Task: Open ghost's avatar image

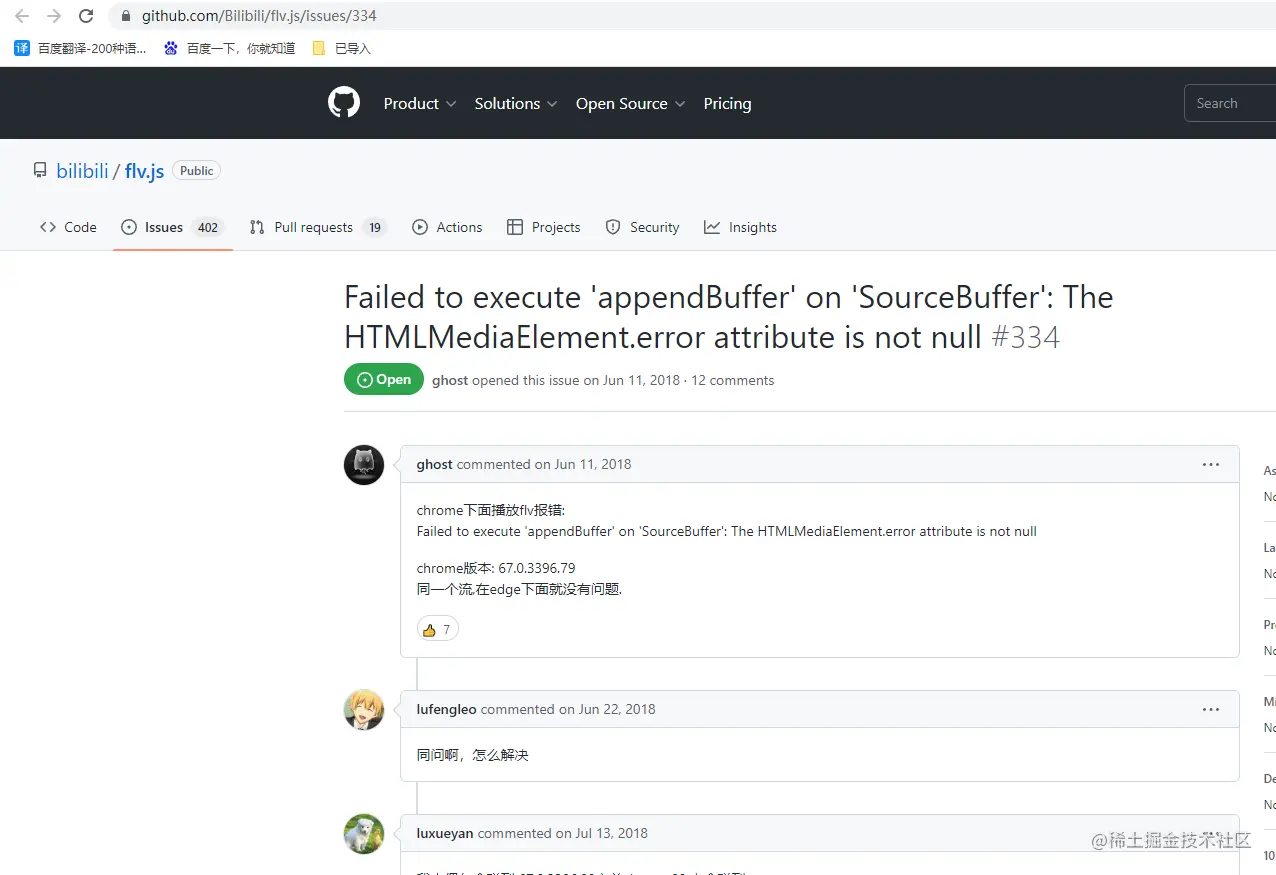Action: coord(364,465)
